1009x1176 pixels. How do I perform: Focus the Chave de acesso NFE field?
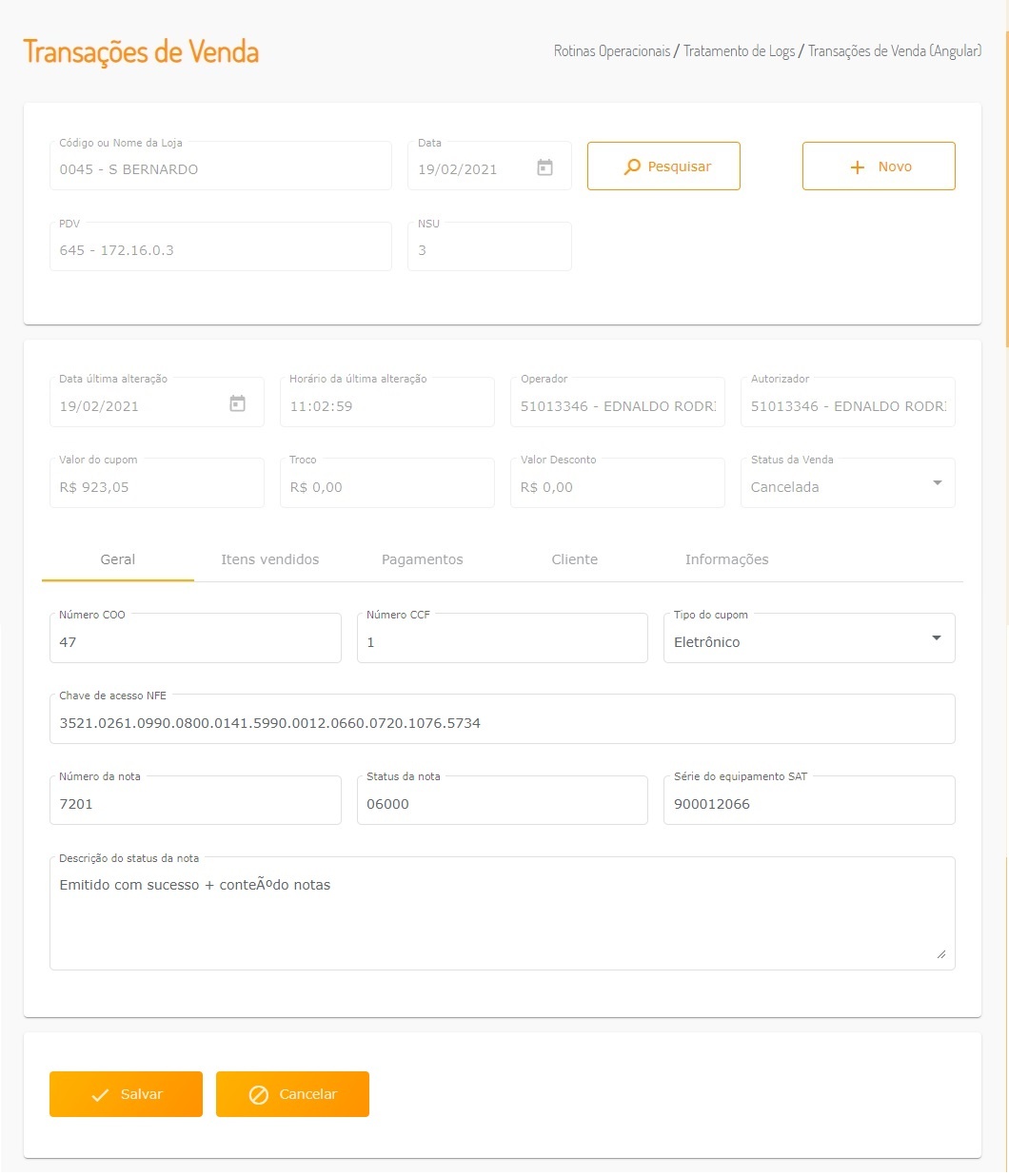[x=502, y=723]
